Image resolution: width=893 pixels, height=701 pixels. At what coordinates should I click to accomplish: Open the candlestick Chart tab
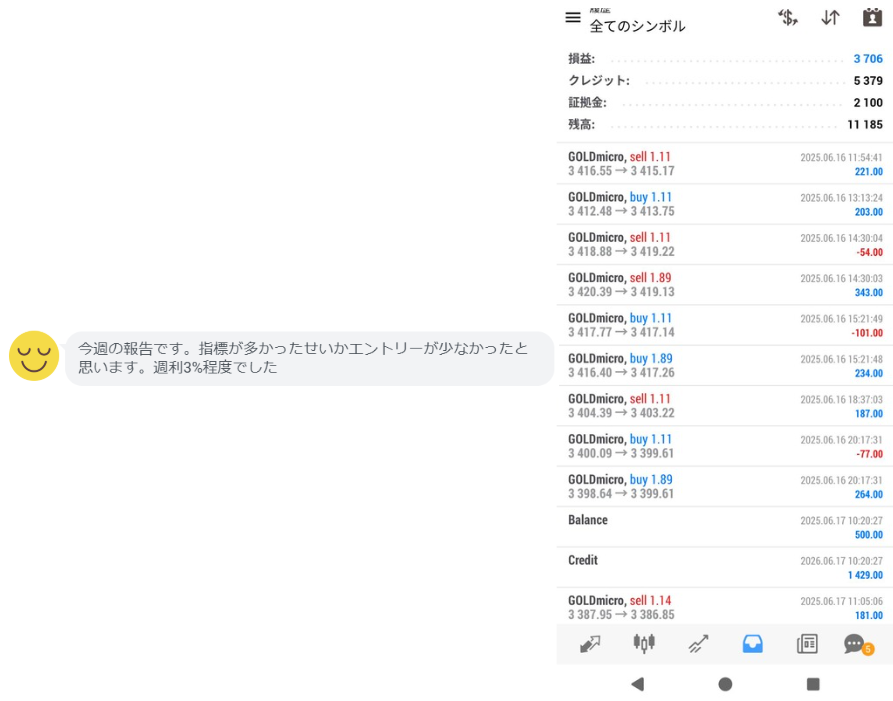(x=644, y=644)
